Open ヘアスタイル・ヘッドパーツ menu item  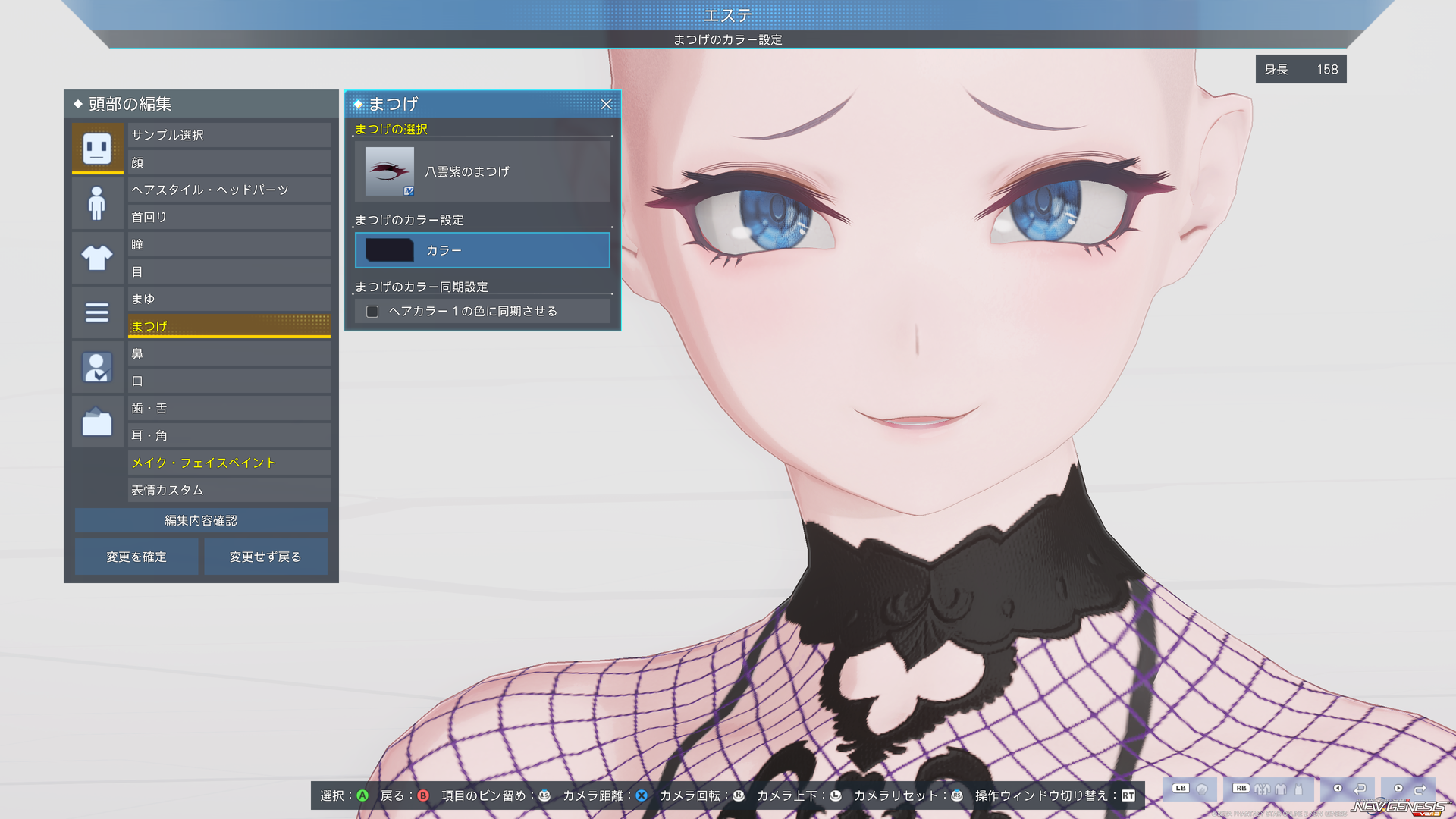click(x=229, y=190)
